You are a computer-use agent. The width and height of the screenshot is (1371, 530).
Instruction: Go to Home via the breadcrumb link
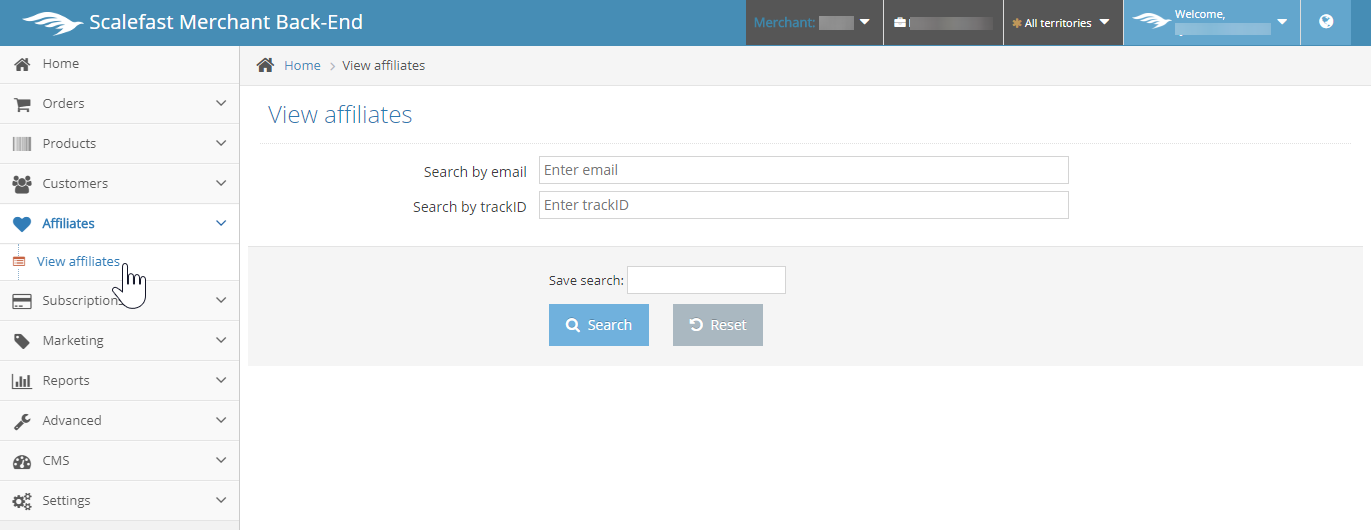(302, 66)
